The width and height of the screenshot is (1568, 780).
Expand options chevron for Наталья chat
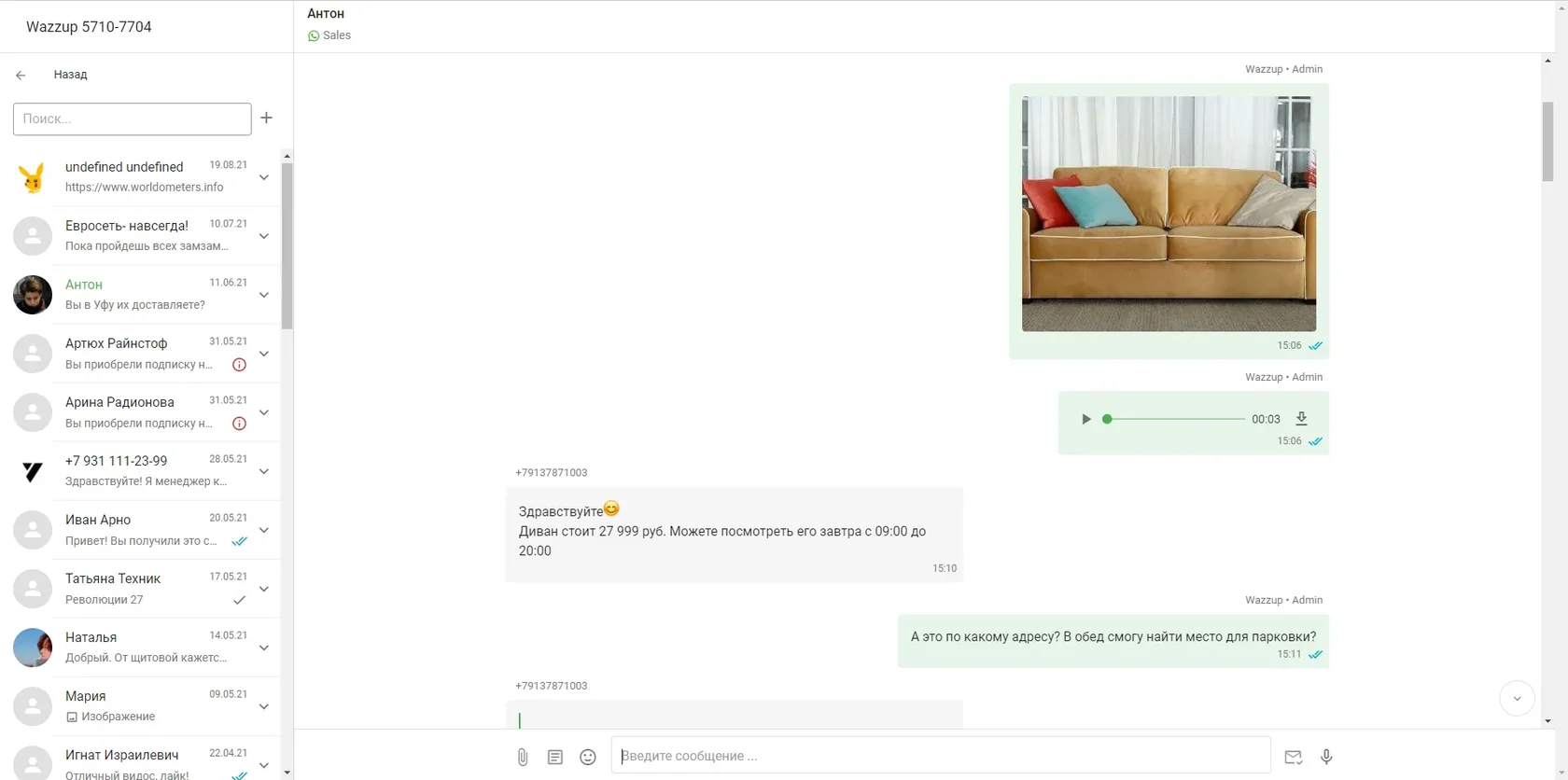[264, 648]
